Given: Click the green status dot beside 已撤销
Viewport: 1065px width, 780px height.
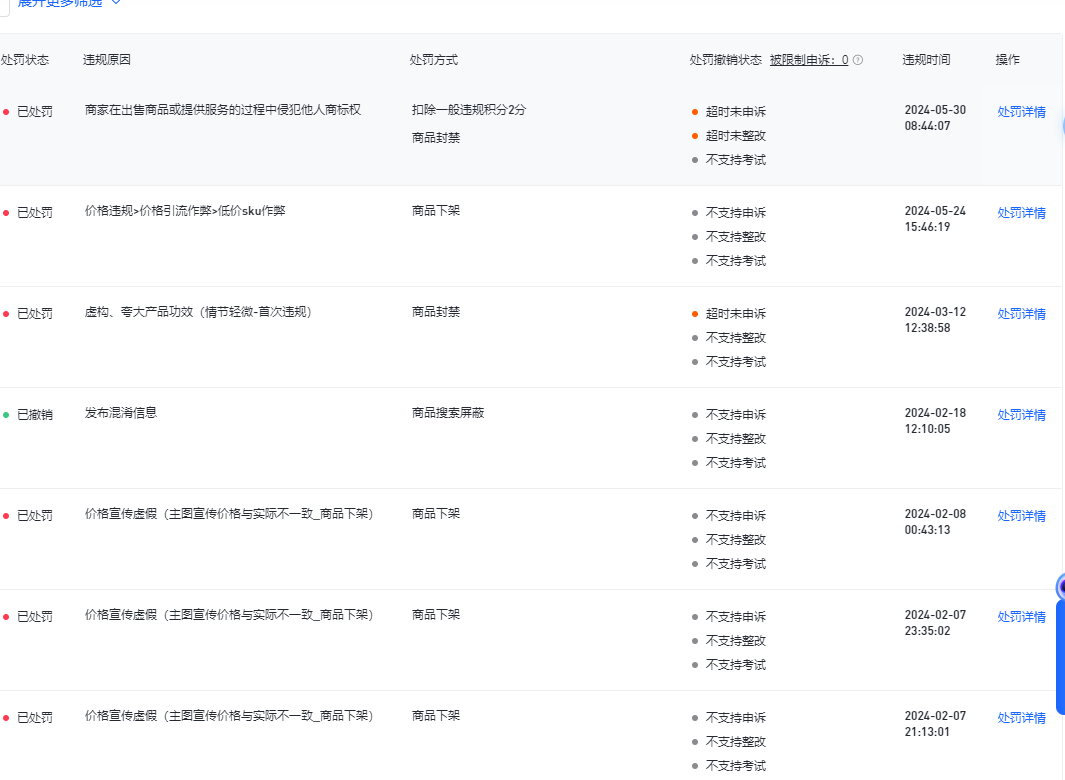Looking at the screenshot, I should (x=6, y=415).
